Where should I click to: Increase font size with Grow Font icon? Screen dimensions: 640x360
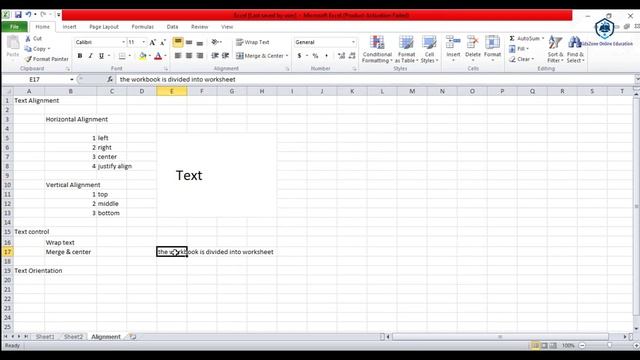152,42
